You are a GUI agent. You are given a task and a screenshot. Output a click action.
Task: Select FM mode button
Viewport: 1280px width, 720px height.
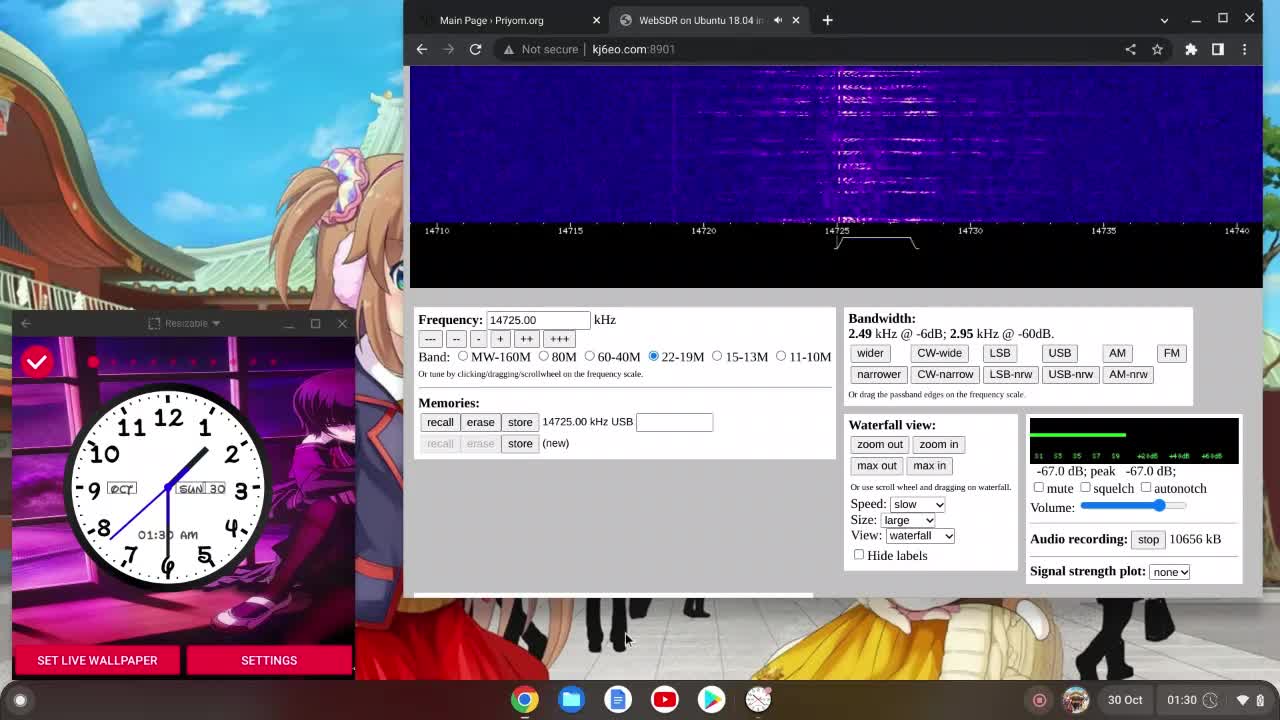[x=1171, y=353]
